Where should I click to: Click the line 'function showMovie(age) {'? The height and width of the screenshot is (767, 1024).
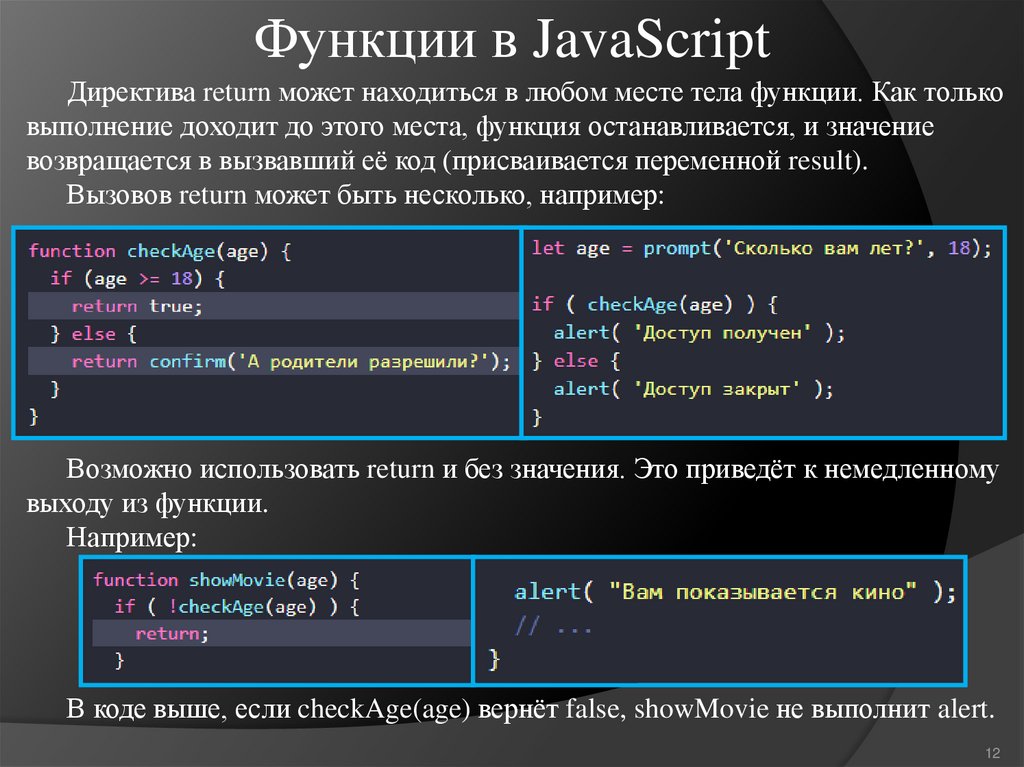226,580
